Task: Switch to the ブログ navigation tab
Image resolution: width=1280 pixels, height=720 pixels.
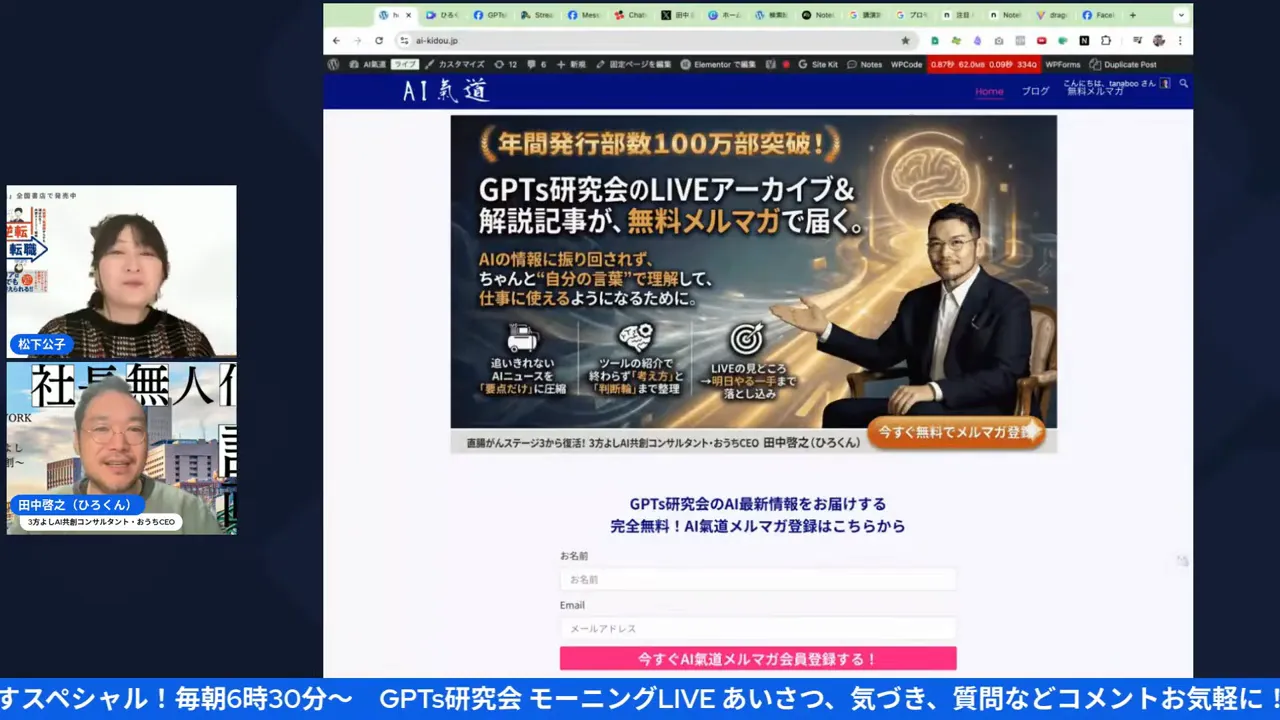Action: (x=1035, y=90)
